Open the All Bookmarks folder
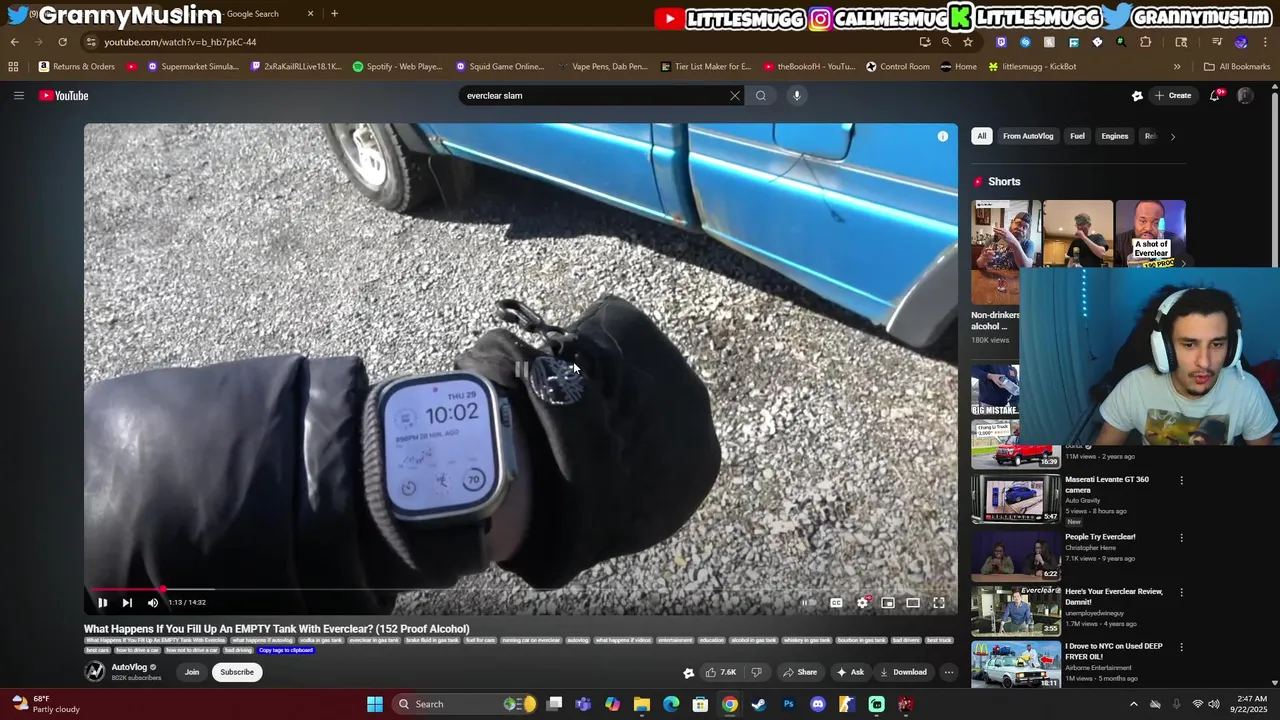The image size is (1280, 720). (1237, 67)
